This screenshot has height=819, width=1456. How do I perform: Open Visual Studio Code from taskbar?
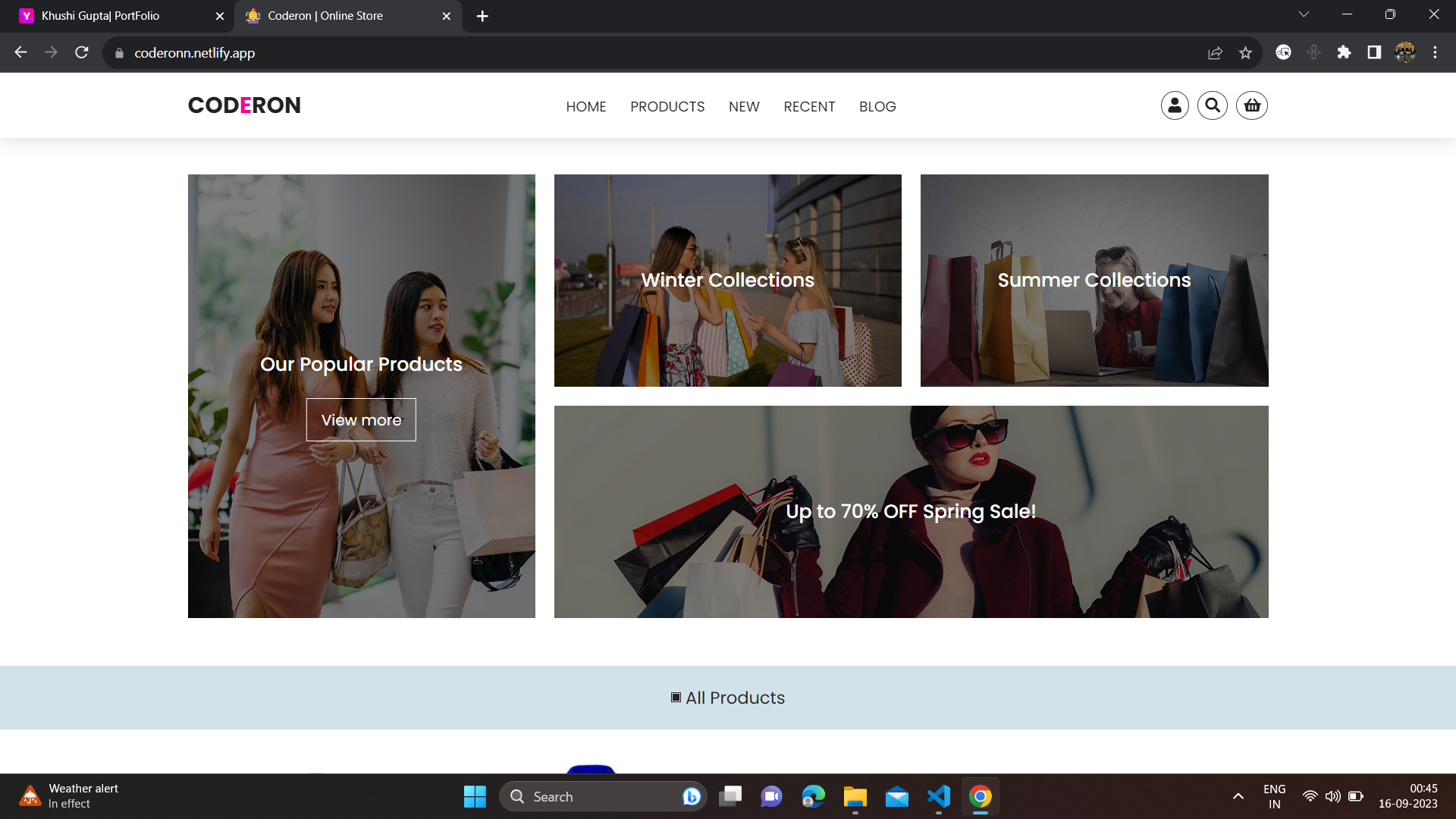click(939, 796)
